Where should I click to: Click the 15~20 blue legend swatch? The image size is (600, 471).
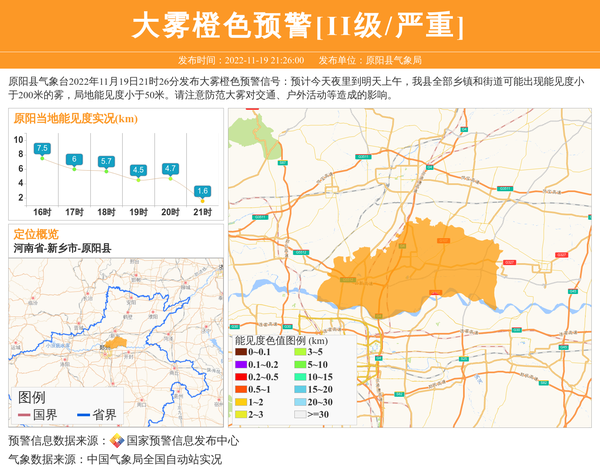[x=300, y=389]
